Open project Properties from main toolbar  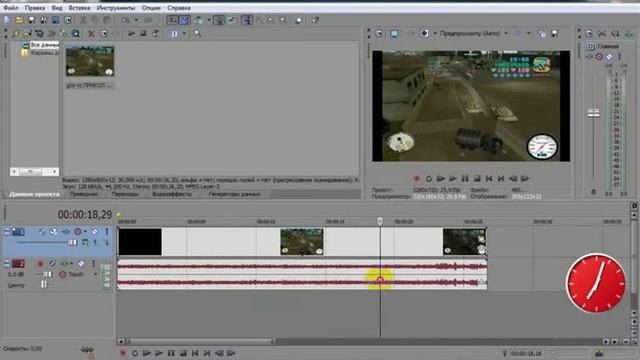pos(68,20)
